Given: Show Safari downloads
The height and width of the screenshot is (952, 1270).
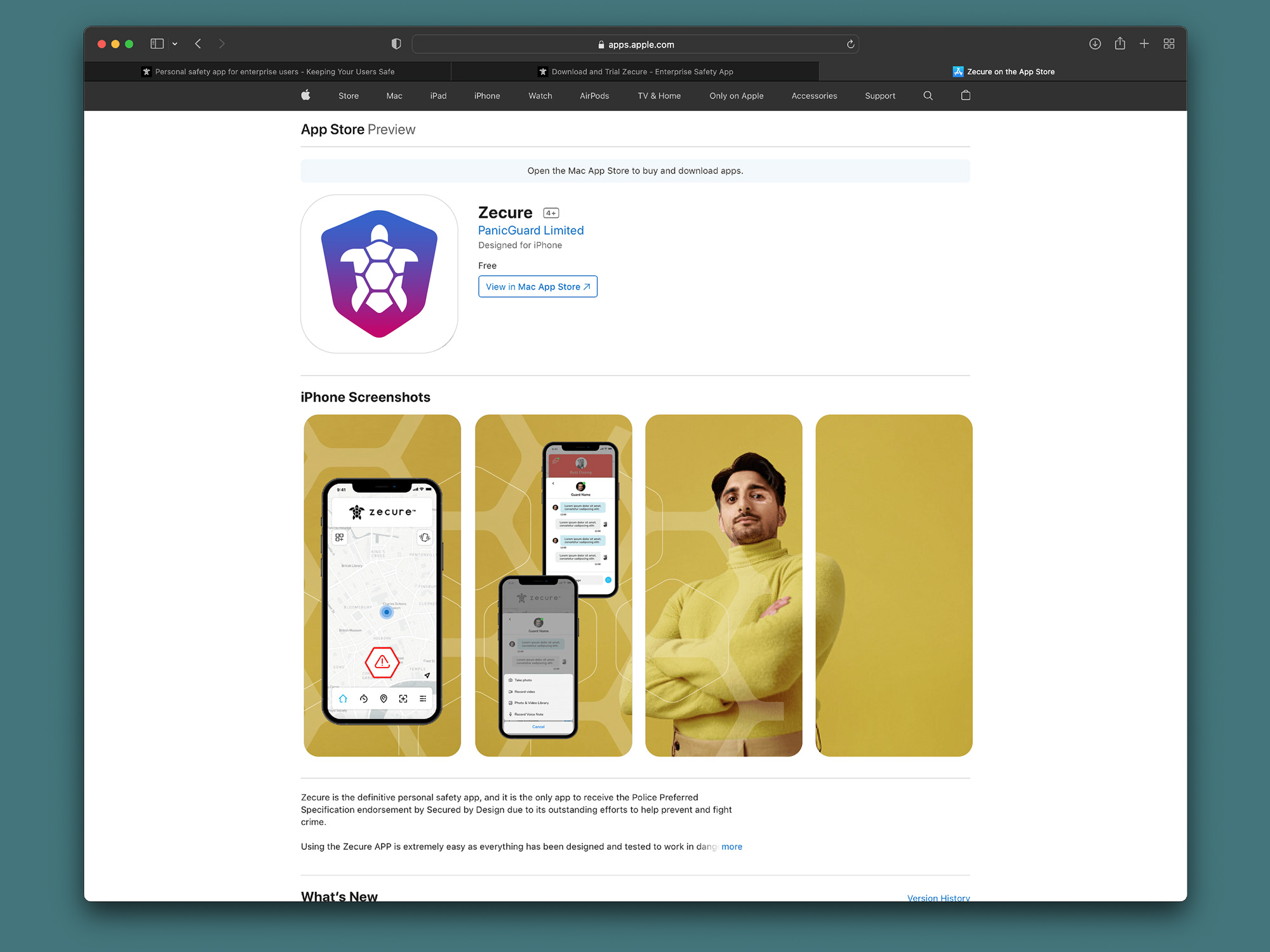Looking at the screenshot, I should 1095,44.
